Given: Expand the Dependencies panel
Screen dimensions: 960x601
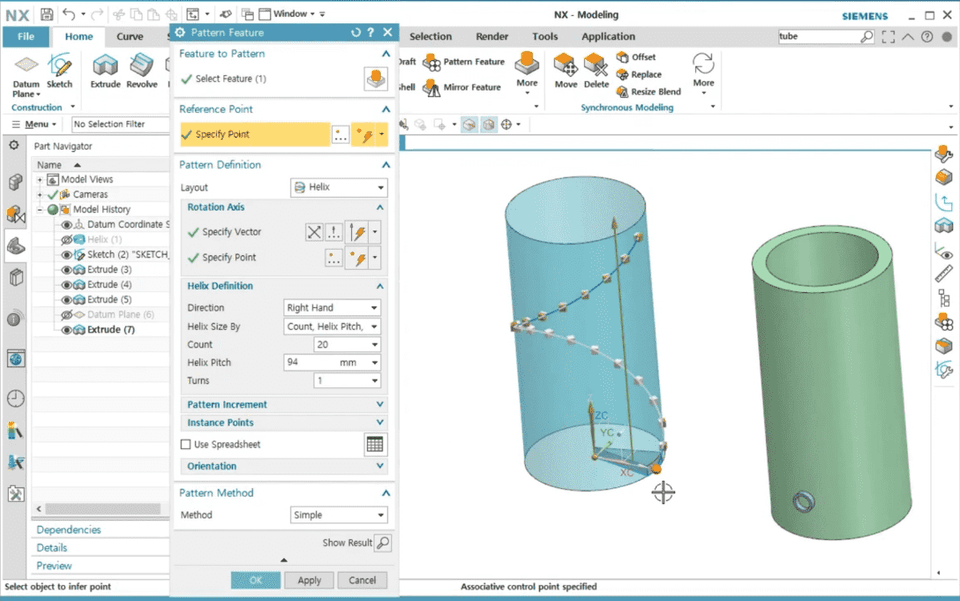Looking at the screenshot, I should [x=69, y=530].
